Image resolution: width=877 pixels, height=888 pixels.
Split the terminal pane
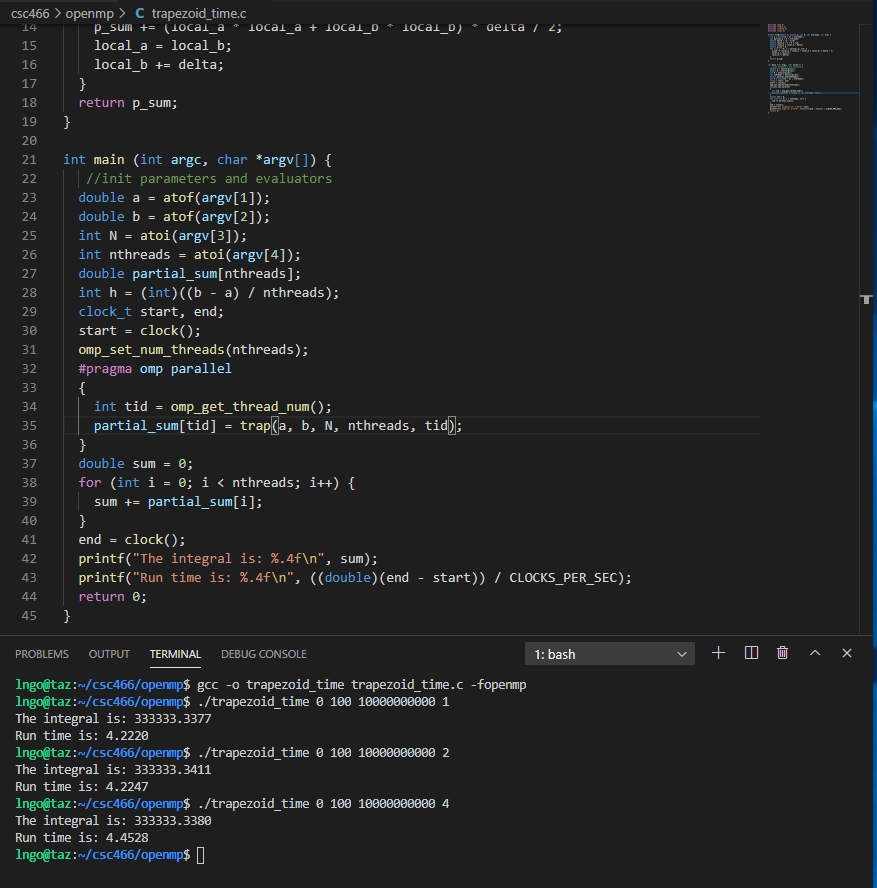[x=752, y=653]
